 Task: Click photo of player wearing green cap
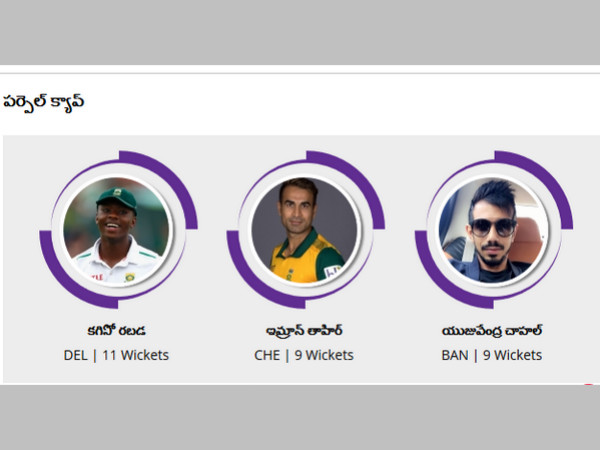click(116, 230)
